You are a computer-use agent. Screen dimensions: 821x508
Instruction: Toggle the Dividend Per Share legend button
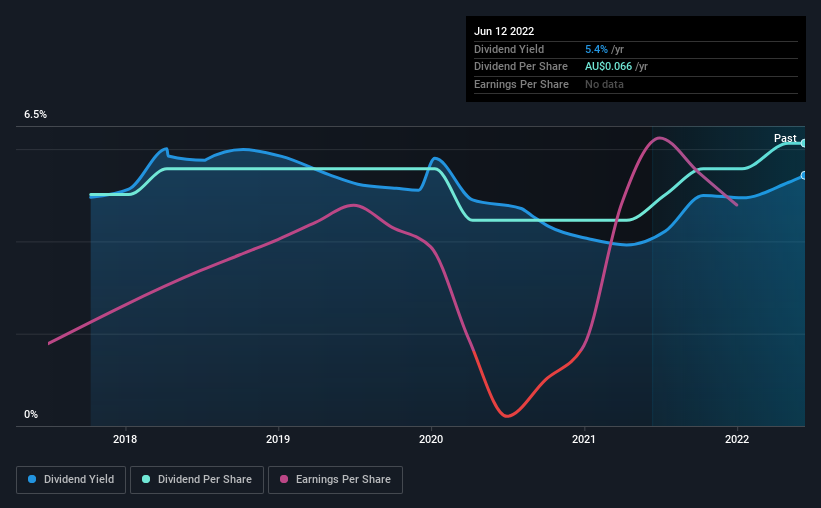tap(197, 479)
